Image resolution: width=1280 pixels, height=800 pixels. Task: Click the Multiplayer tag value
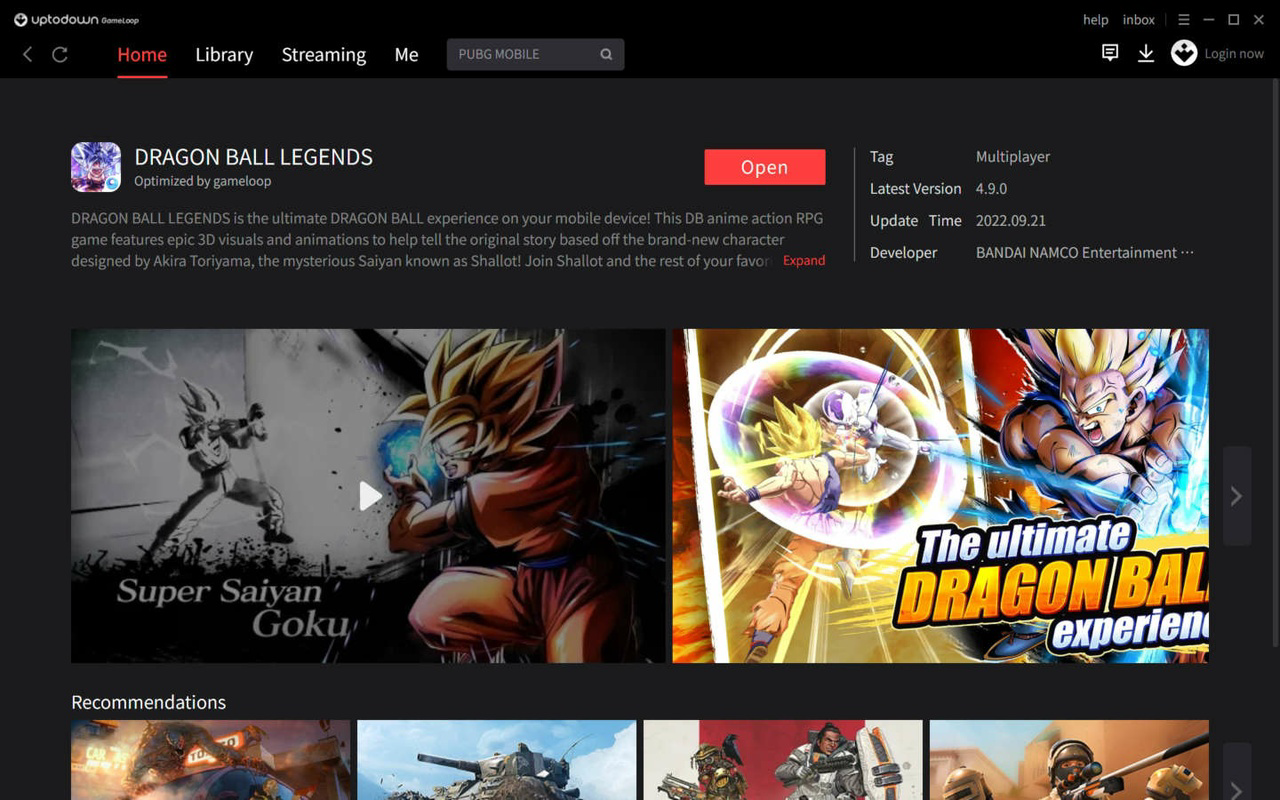click(1013, 157)
